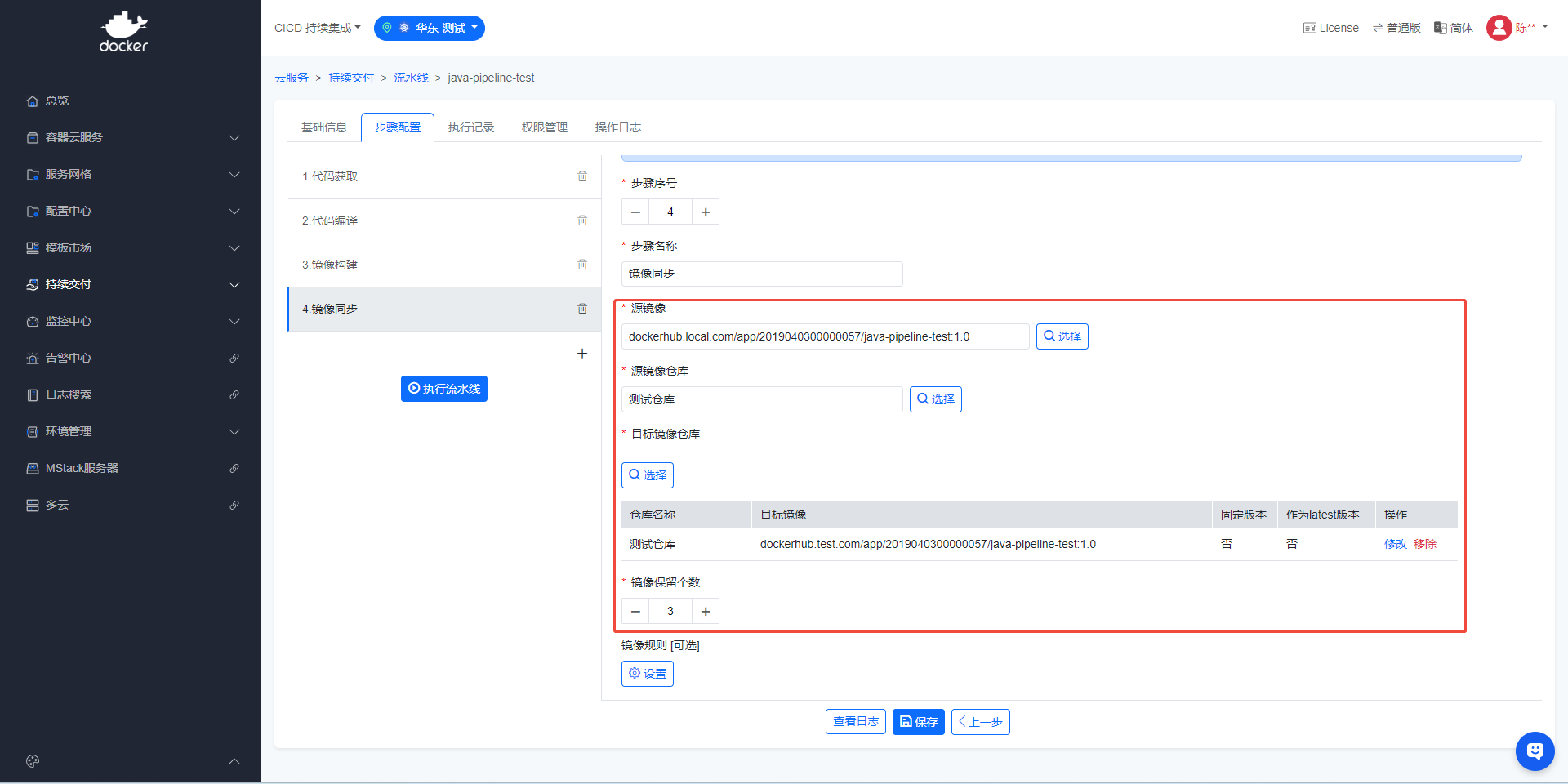Viewport: 1568px width, 784px height.
Task: Decrease 镜像保留个数 with minus button
Action: 635,612
